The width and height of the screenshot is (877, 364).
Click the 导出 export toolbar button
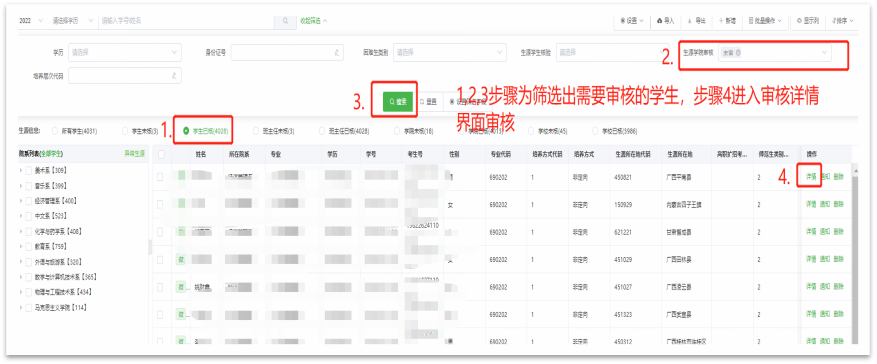click(696, 21)
